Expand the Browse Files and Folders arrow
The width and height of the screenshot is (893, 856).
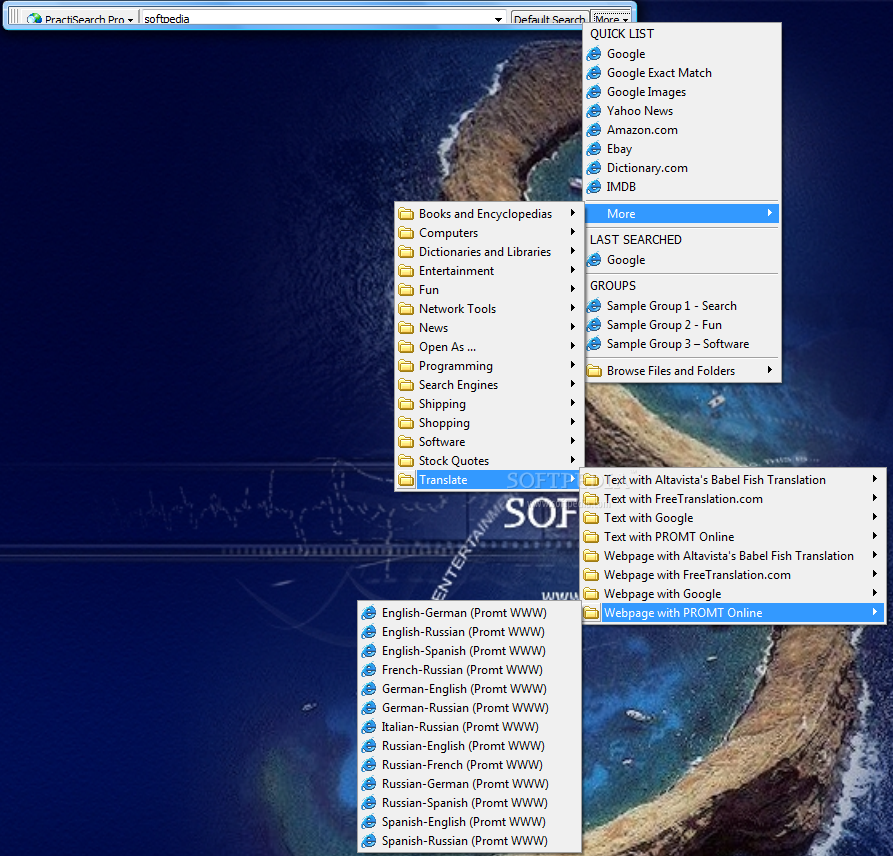point(769,370)
